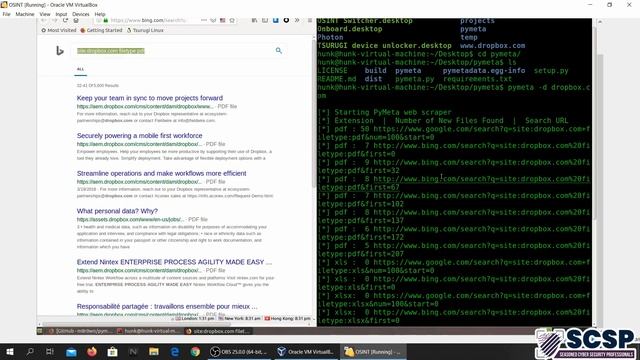Viewport: 640px width, 360px height.
Task: Switch to hunk@hunk-virtual-machine terminal task
Action: point(148,331)
